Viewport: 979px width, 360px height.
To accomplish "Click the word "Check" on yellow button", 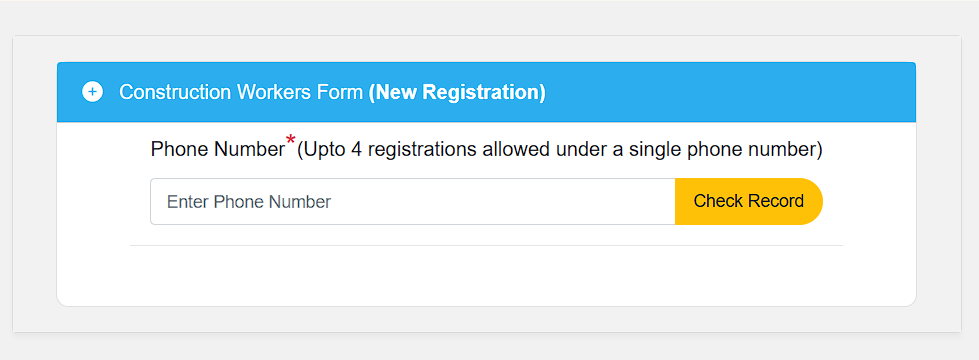I will pyautogui.click(x=719, y=202).
